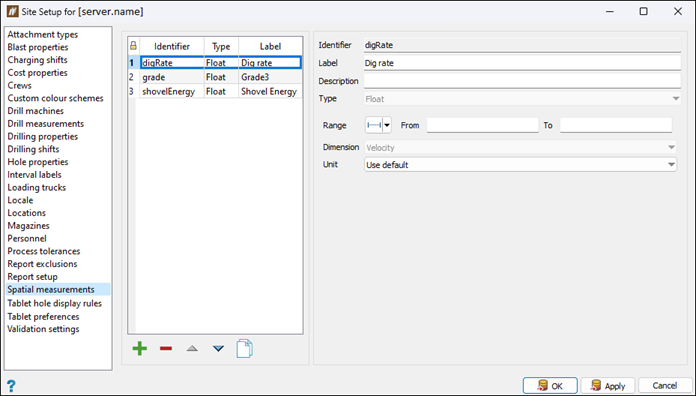696x396 pixels.
Task: Click the Site Setup application icon
Action: click(12, 12)
